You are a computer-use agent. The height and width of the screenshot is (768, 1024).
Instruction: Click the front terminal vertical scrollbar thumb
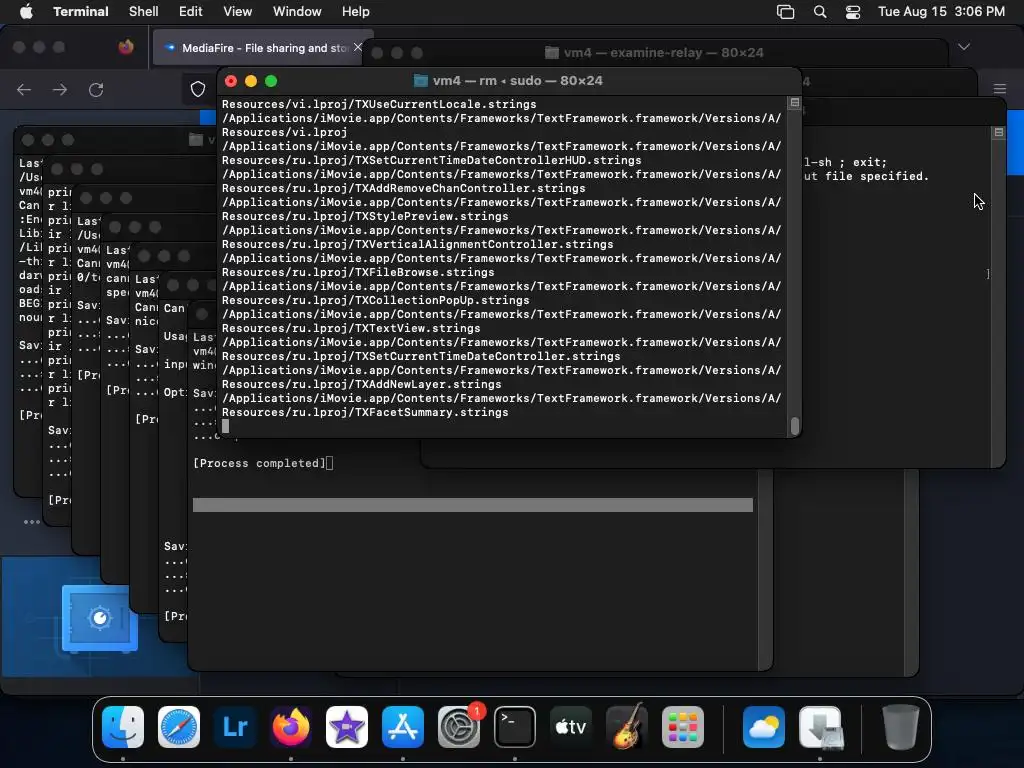794,426
